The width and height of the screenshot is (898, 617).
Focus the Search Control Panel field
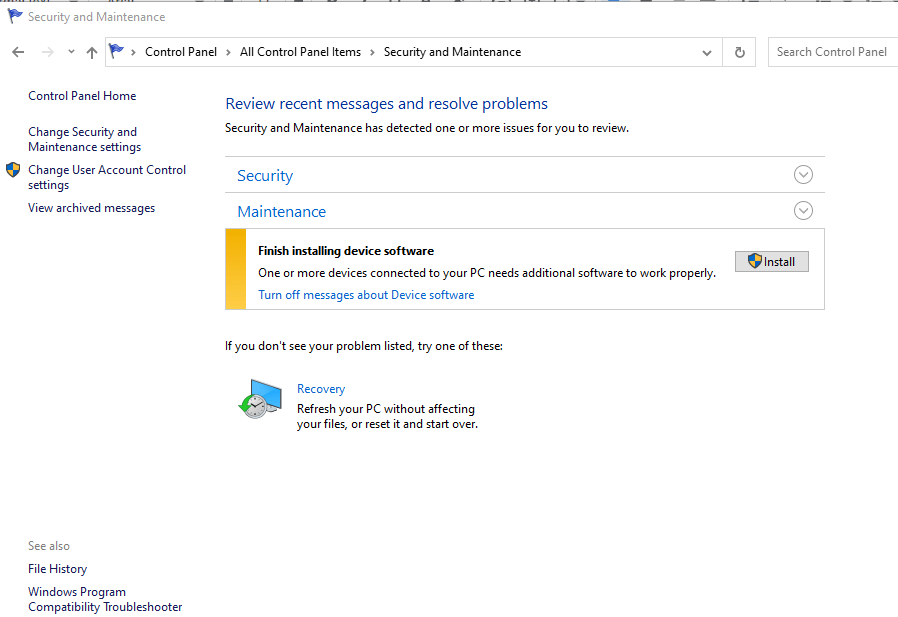(x=833, y=52)
